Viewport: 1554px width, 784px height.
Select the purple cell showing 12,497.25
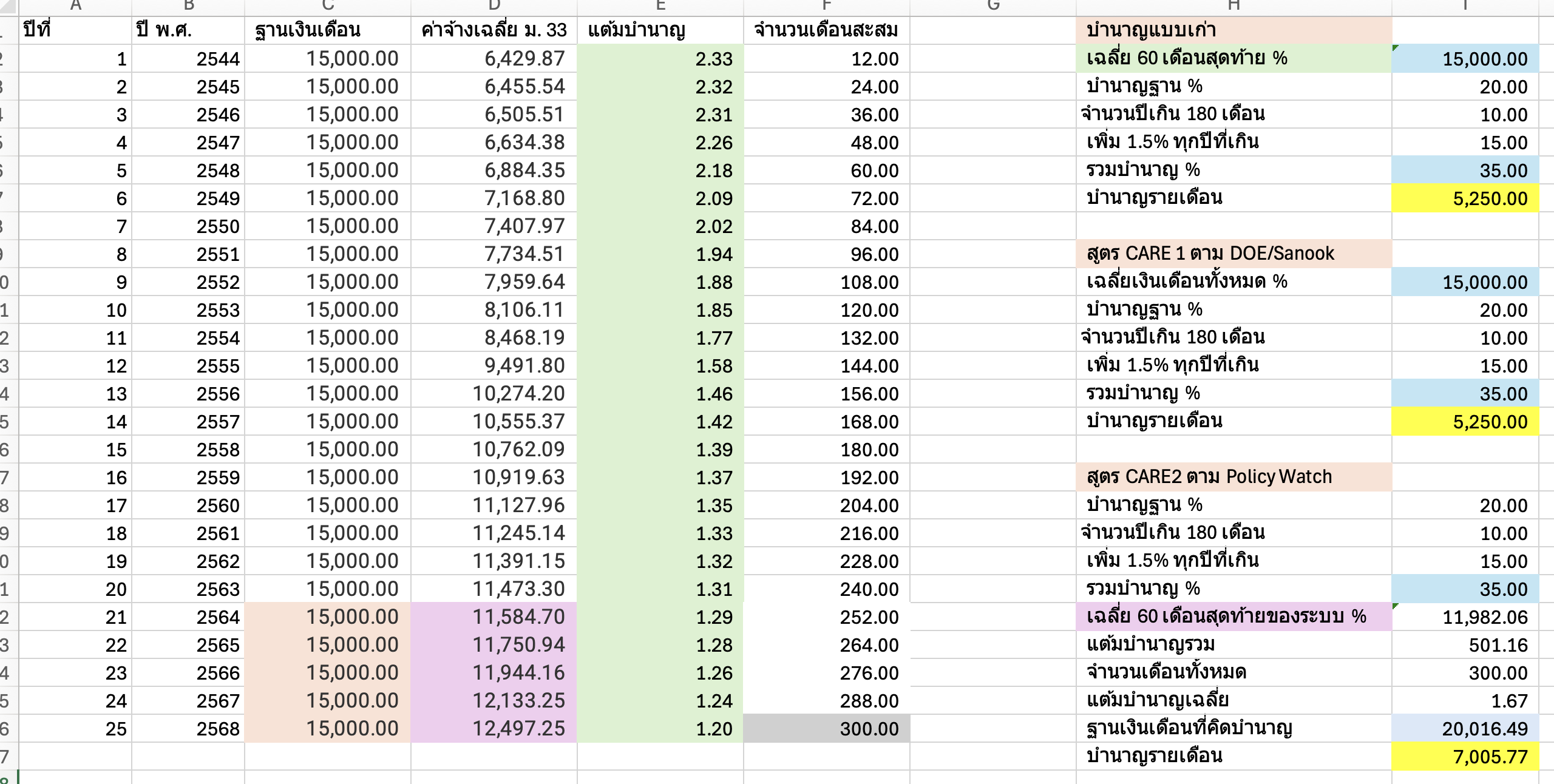(494, 729)
